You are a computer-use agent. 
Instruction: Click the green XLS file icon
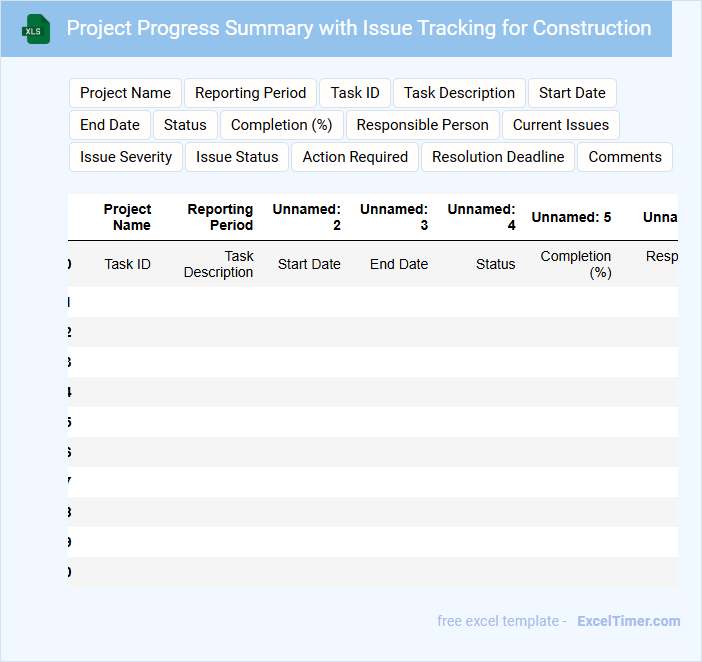click(36, 29)
